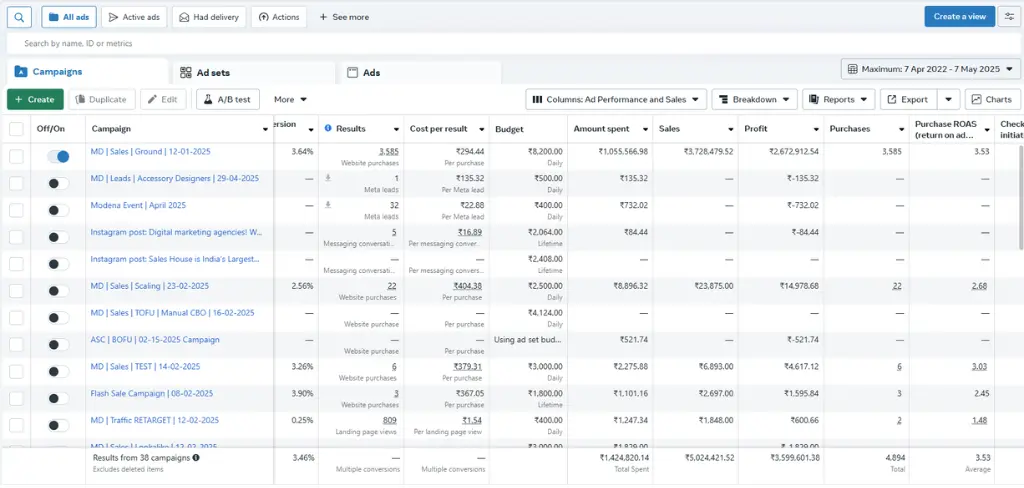Open the Reports dropdown
This screenshot has width=1024, height=488.
tap(839, 99)
